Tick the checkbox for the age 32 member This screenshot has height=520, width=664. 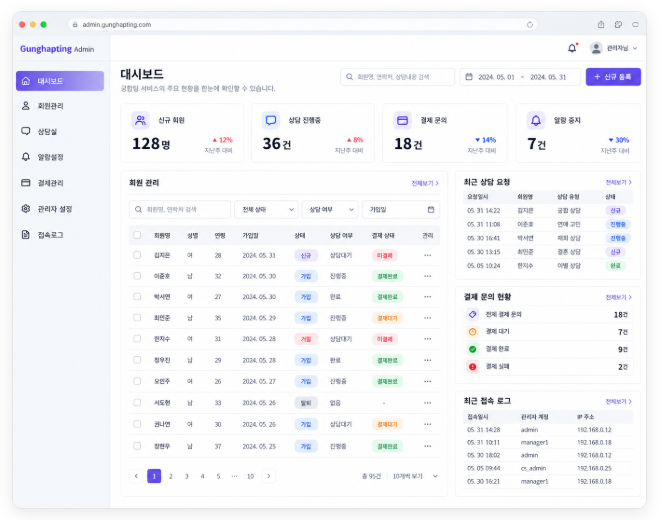click(x=137, y=276)
